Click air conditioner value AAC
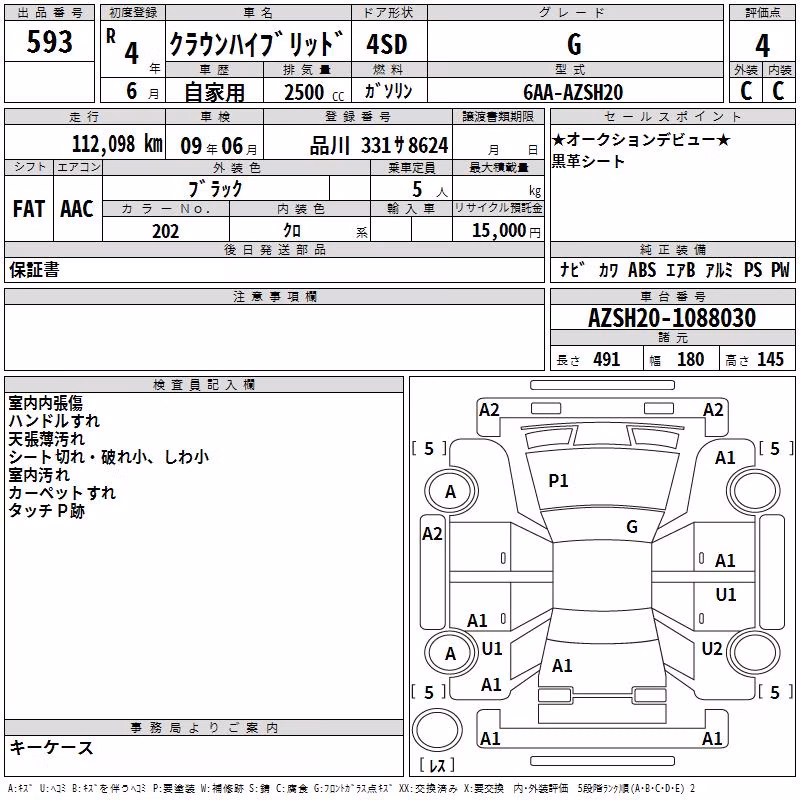This screenshot has width=800, height=800. pyautogui.click(x=77, y=209)
